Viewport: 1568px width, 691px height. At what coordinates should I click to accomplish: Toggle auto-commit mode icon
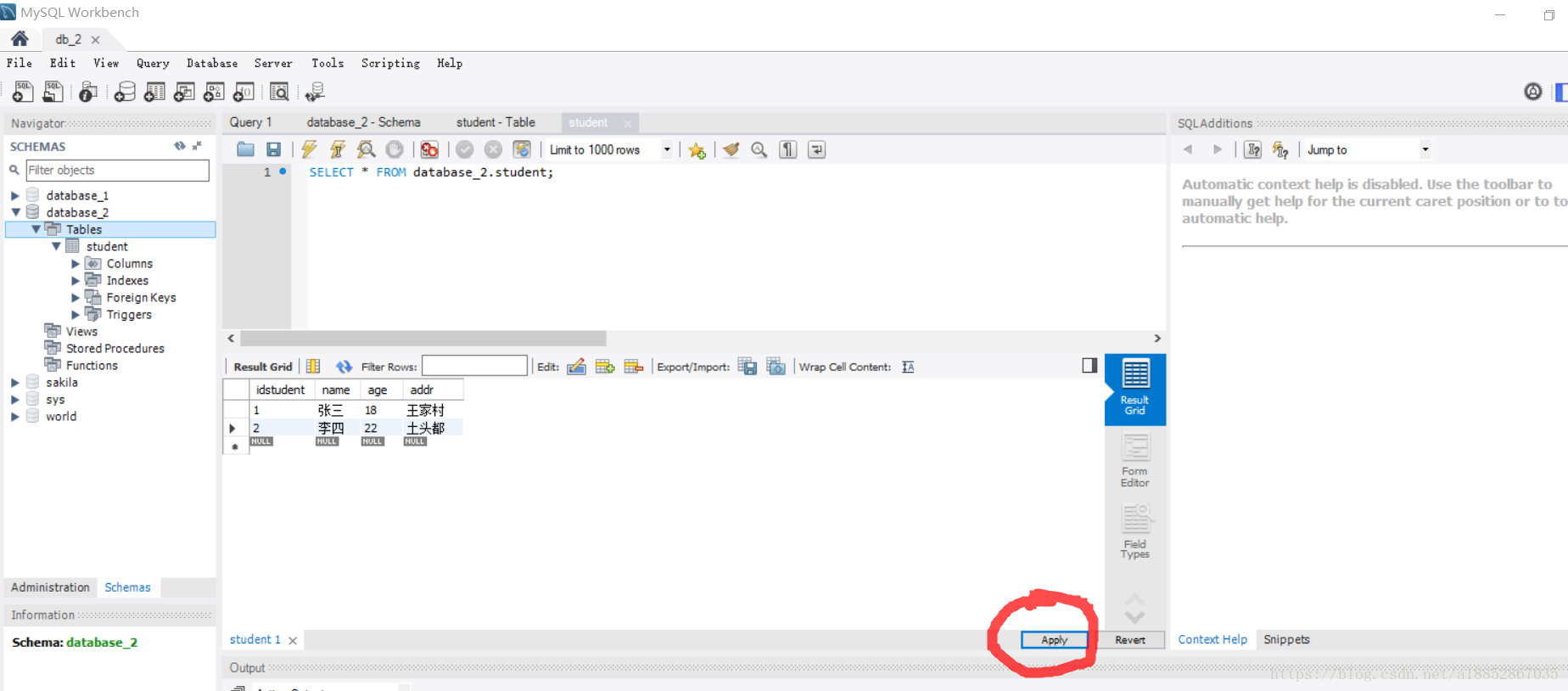pos(522,149)
